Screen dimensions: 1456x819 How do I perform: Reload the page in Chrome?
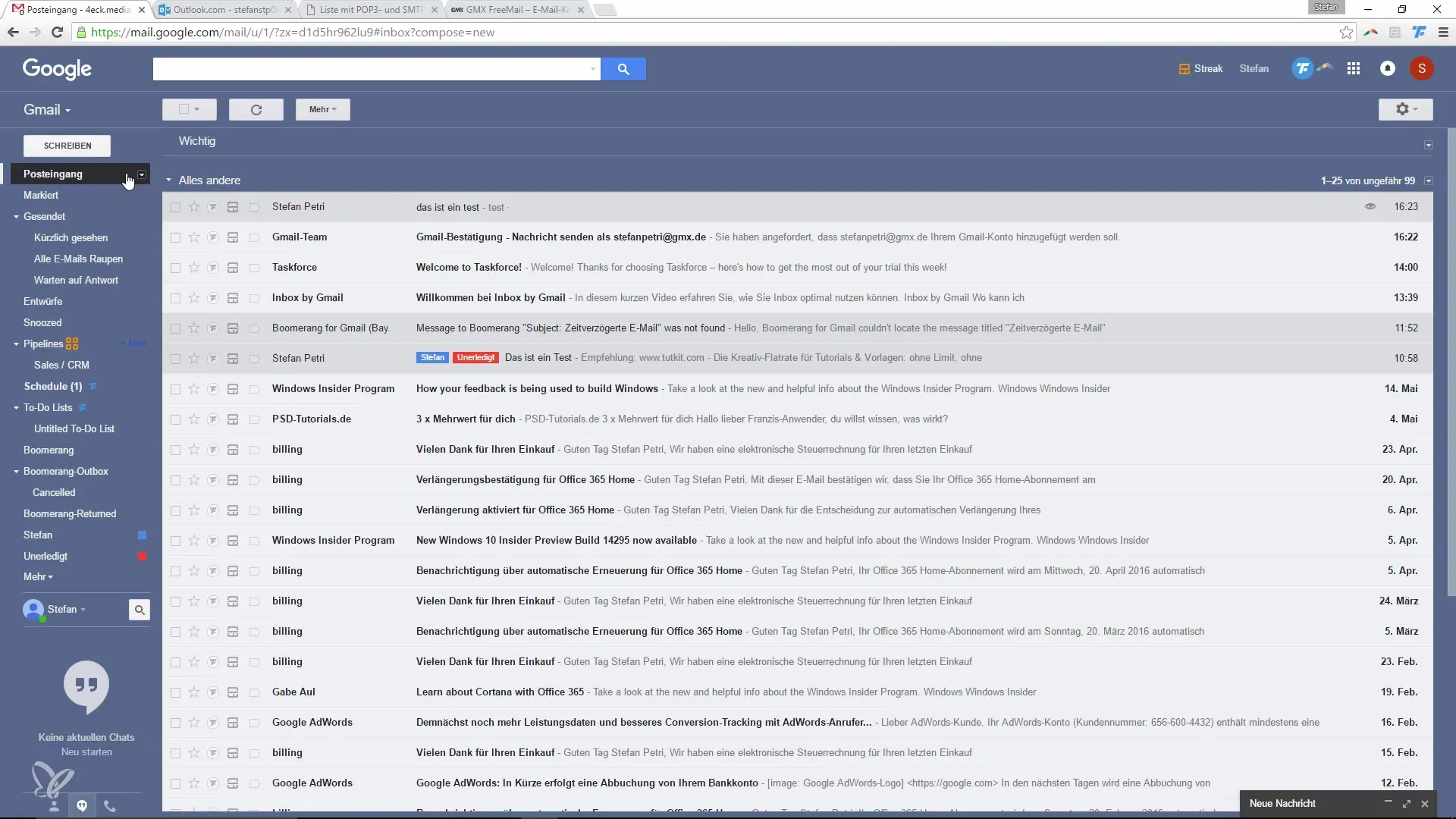57,33
